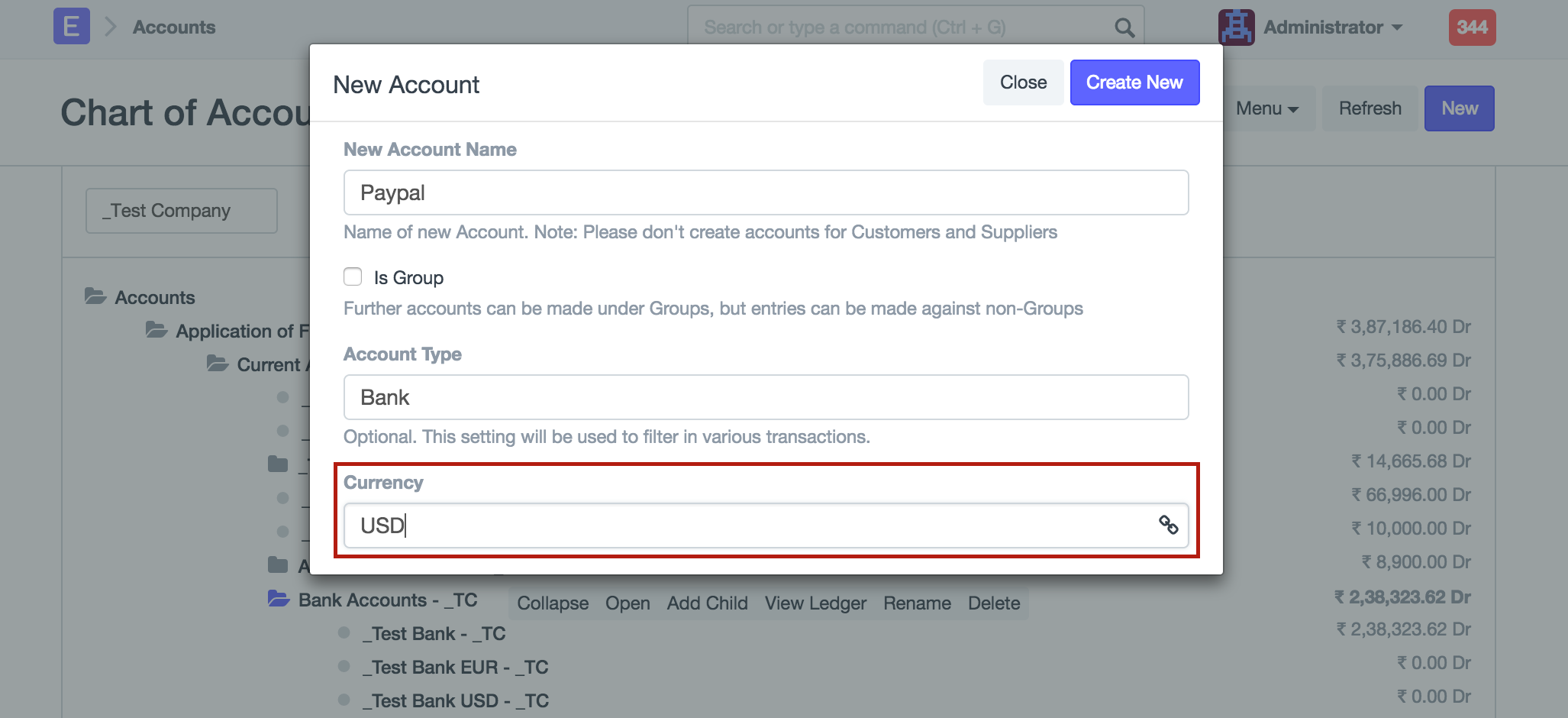
Task: Open the Account Type Bank selector
Action: pyautogui.click(x=765, y=397)
